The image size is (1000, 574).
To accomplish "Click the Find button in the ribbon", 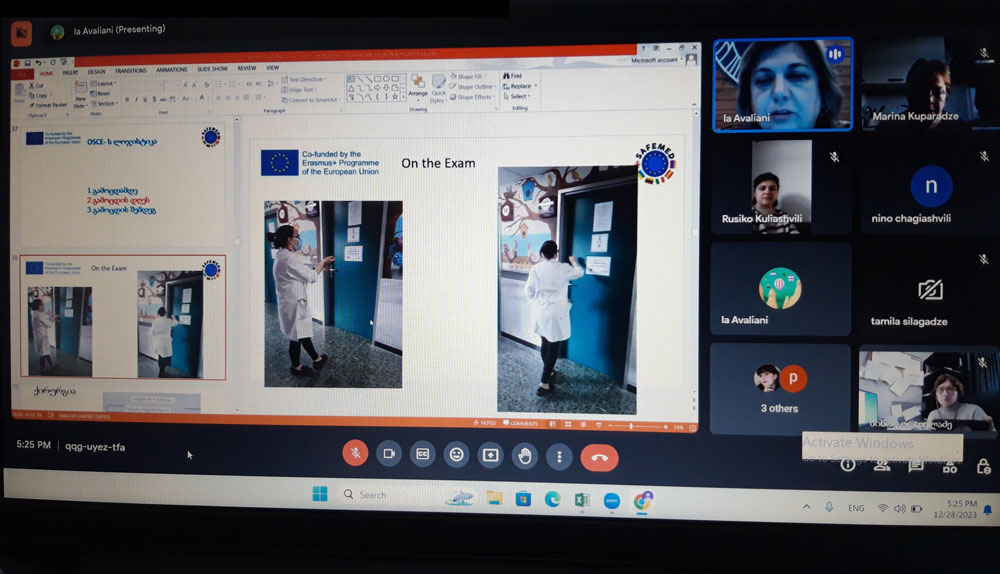I will pos(514,76).
